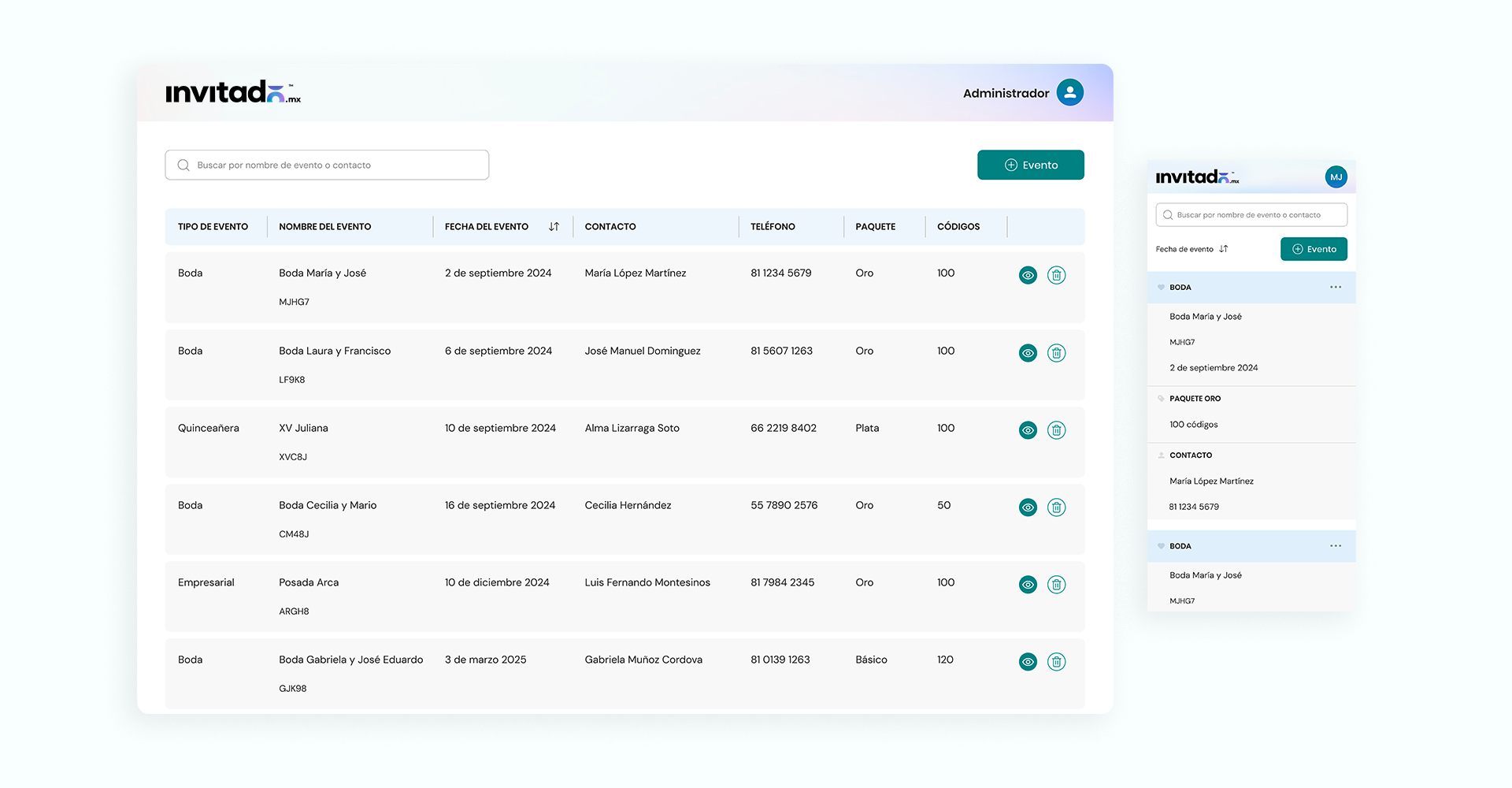Image resolution: width=1512 pixels, height=788 pixels.
Task: Click trash icon for Boda Laura y Francisco
Action: click(1056, 353)
